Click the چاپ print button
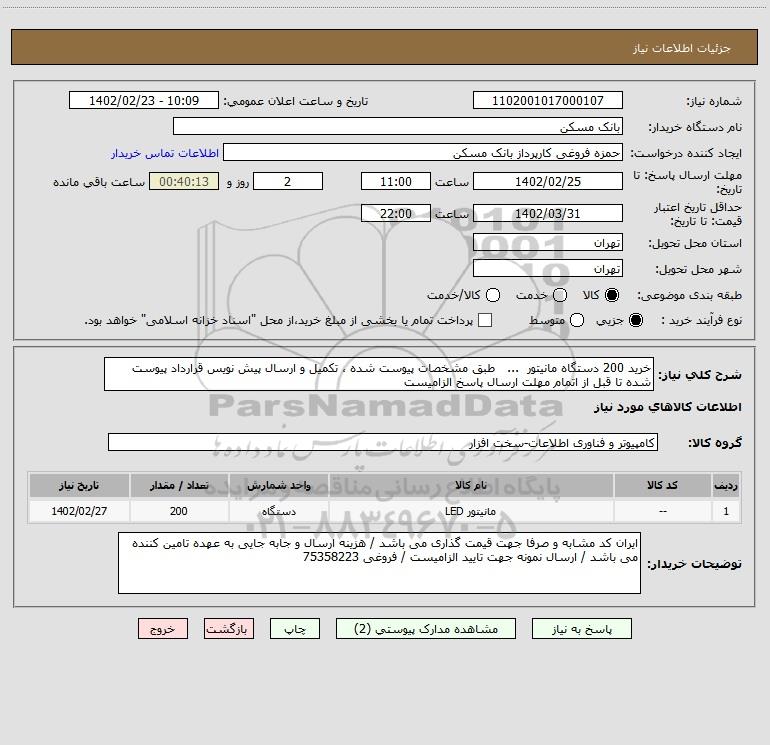This screenshot has width=770, height=745. coord(295,629)
